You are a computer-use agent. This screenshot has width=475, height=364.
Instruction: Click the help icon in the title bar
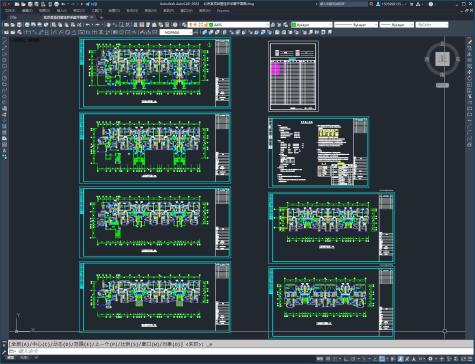431,4
